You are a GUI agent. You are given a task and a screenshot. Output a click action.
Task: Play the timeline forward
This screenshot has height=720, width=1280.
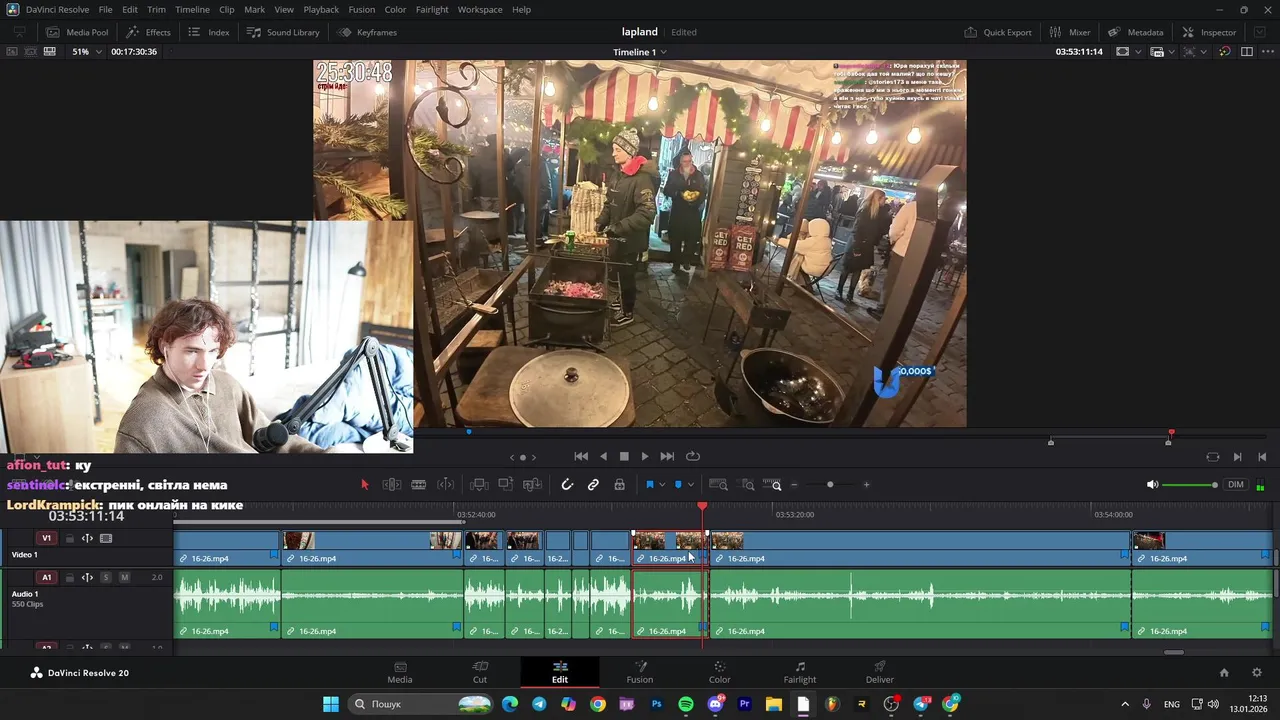point(645,457)
